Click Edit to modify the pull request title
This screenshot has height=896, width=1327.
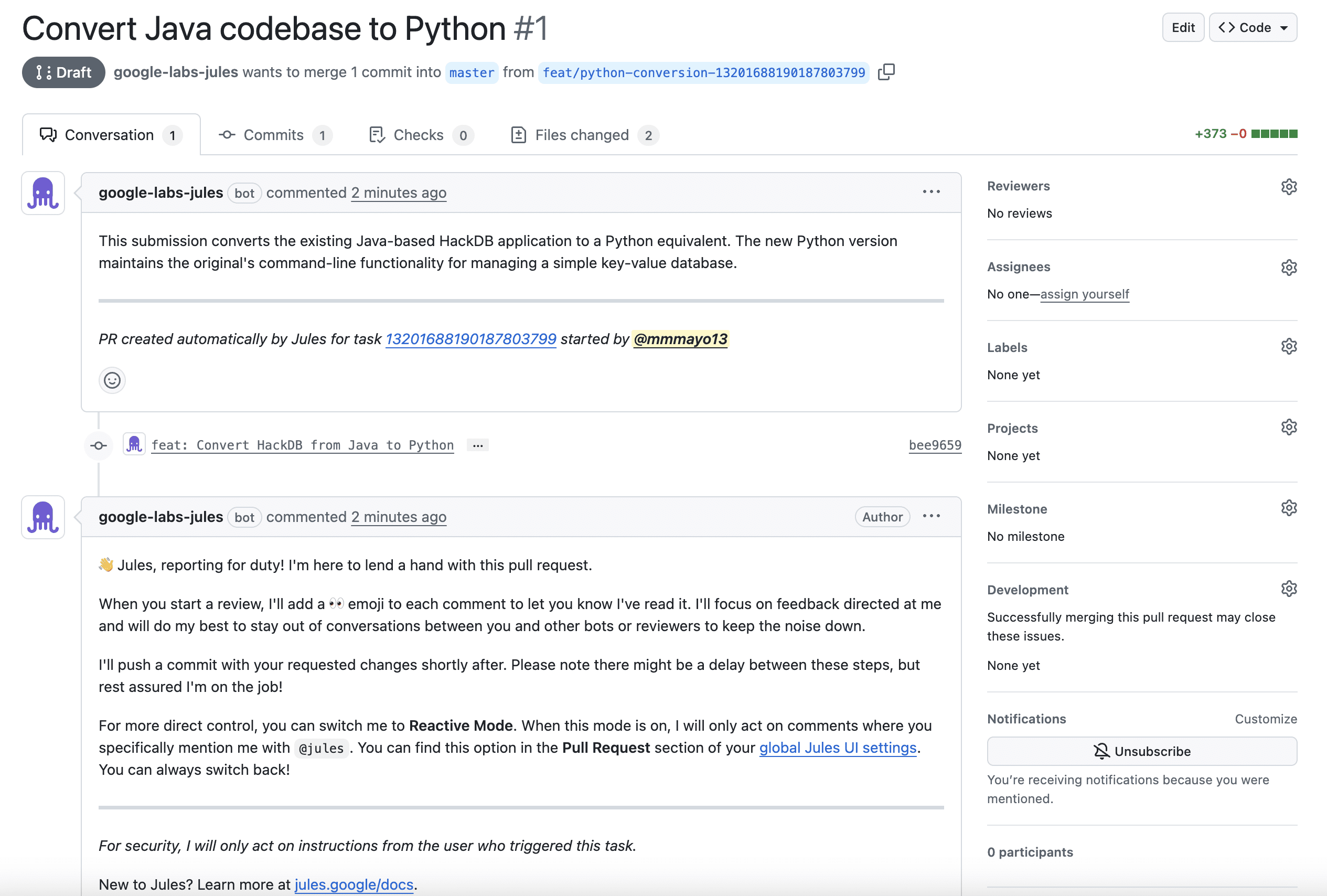tap(1183, 27)
